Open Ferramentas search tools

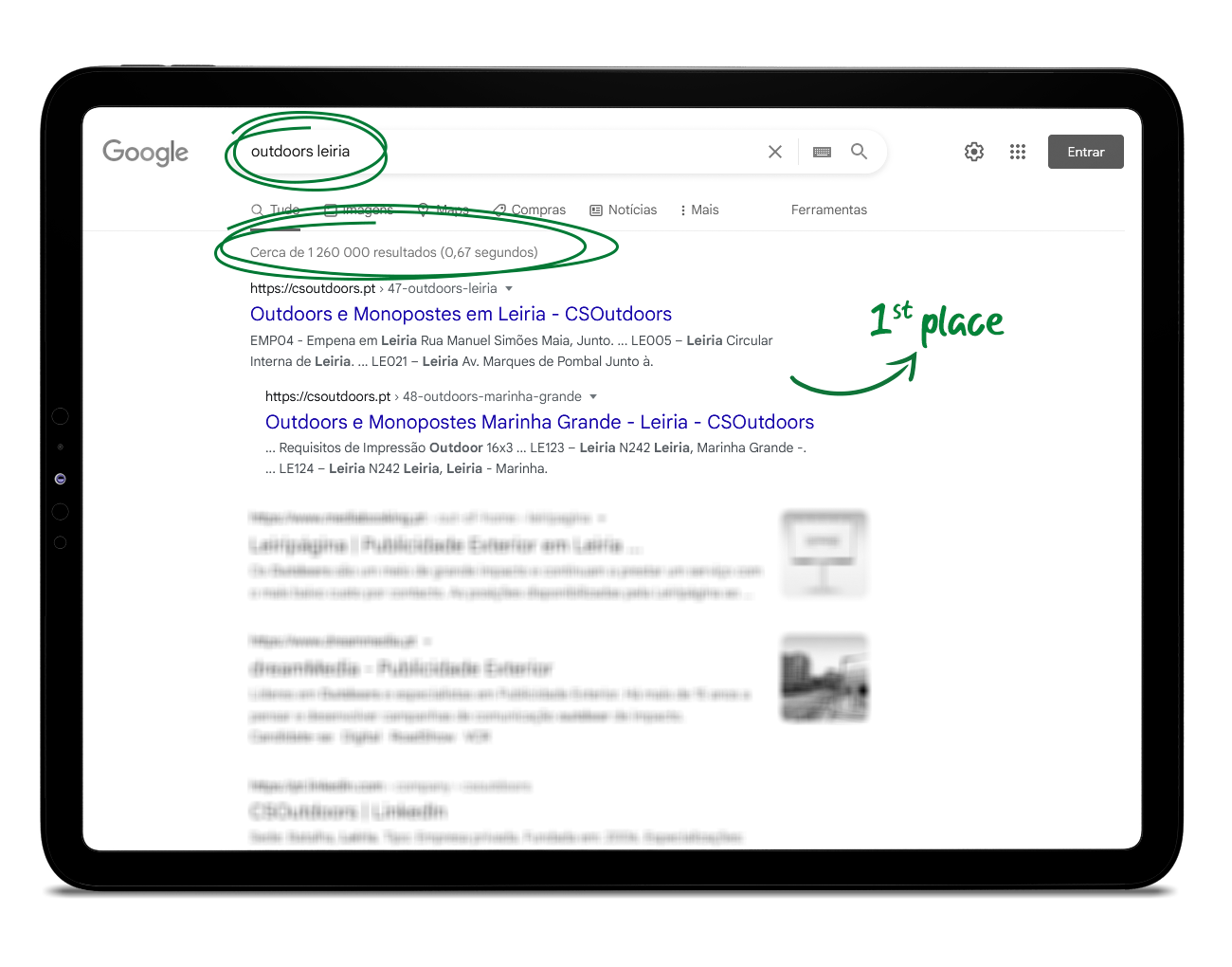point(829,210)
